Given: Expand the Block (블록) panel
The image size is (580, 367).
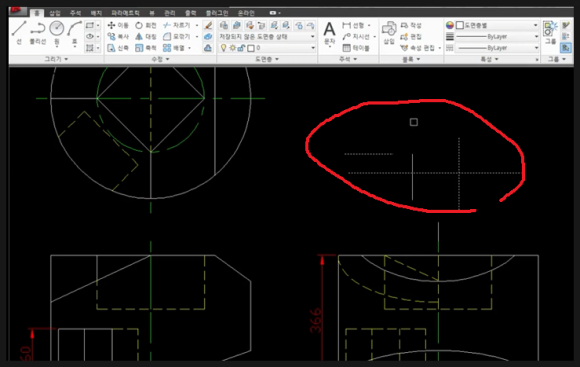Looking at the screenshot, I should 411,59.
